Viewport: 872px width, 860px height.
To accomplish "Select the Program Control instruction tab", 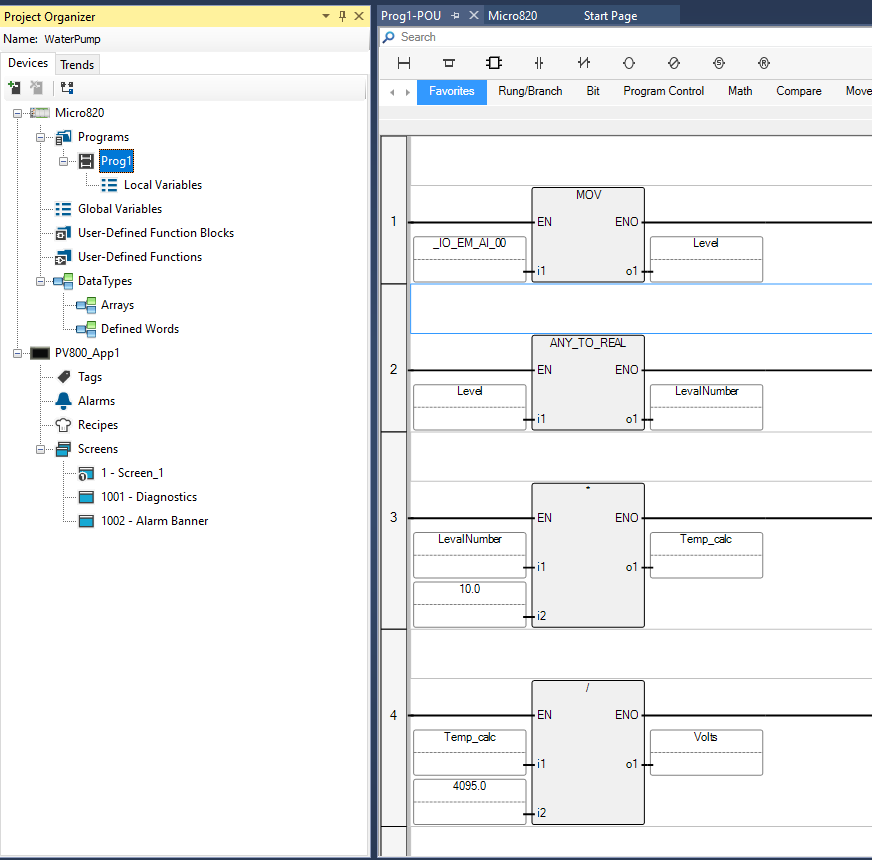I will 663,91.
